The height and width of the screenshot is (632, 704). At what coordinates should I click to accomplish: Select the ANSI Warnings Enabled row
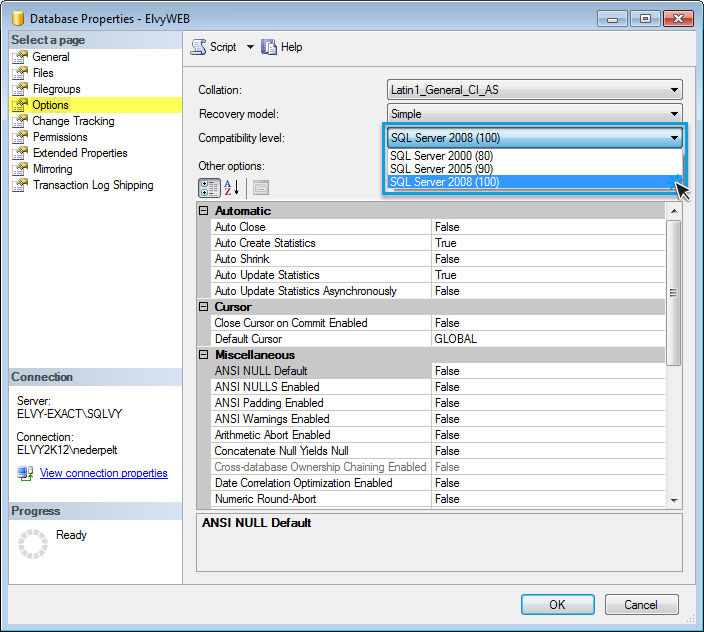coord(438,419)
